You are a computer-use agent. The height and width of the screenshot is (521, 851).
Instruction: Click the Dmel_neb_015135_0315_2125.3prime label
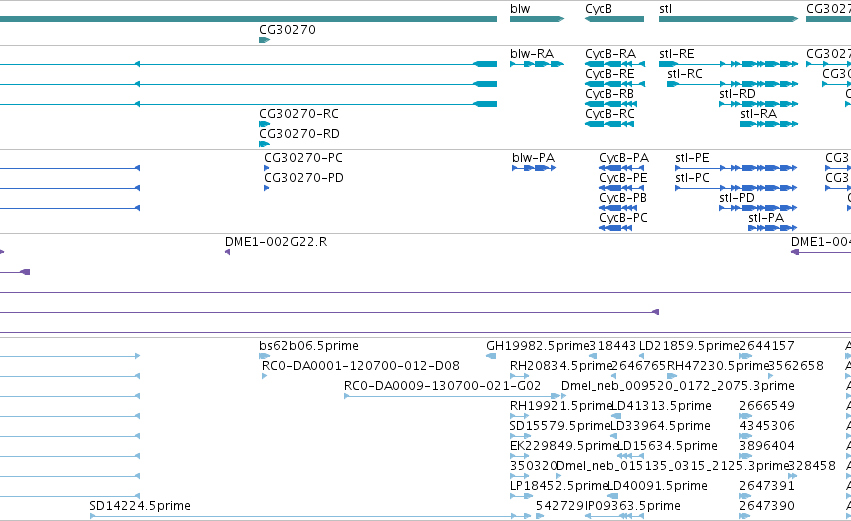672,466
